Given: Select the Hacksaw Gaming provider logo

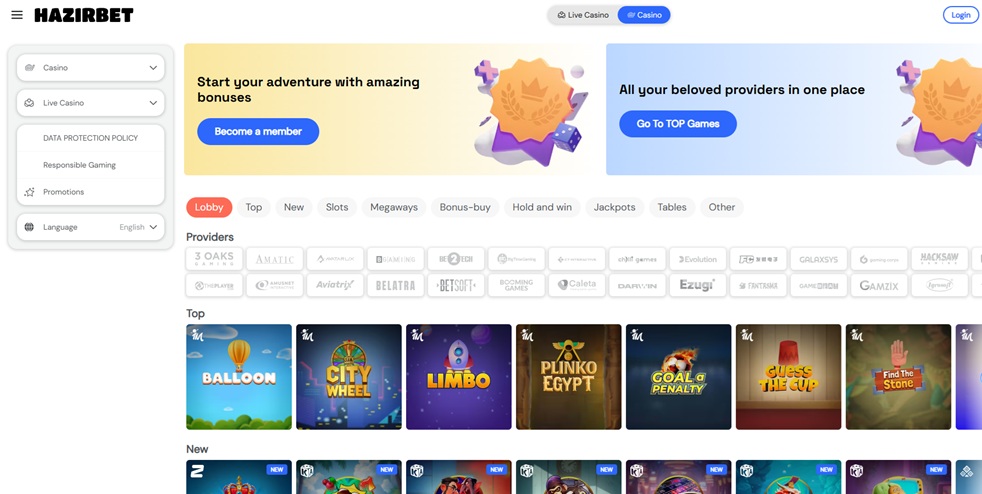Looking at the screenshot, I should coord(939,259).
